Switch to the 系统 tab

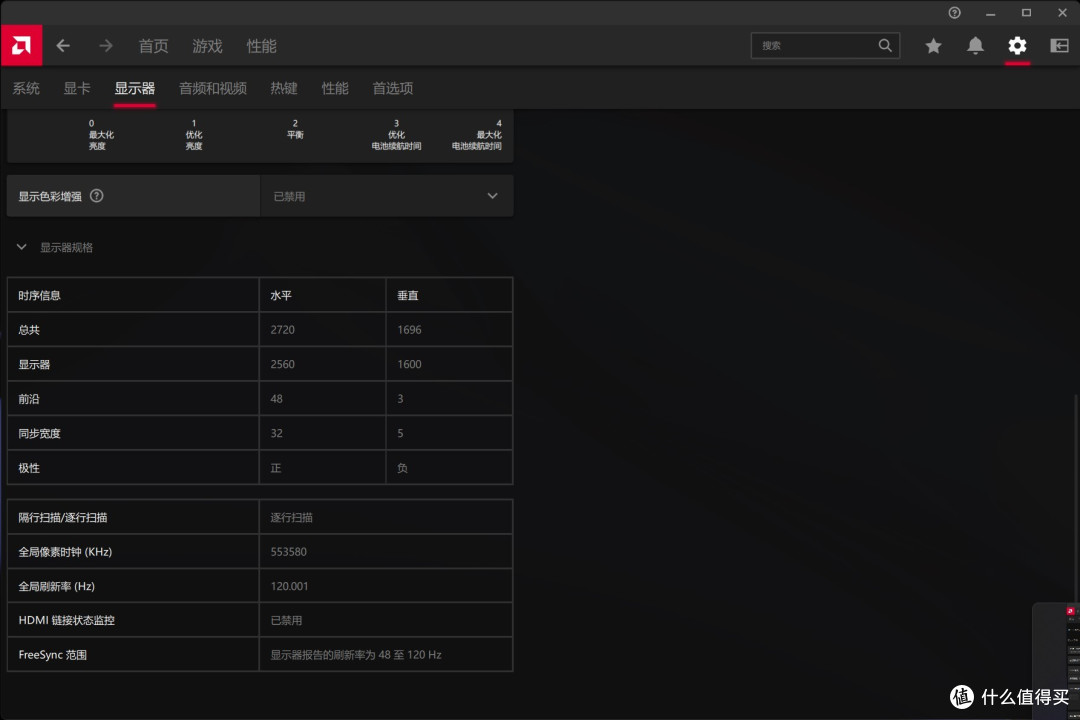tap(26, 88)
